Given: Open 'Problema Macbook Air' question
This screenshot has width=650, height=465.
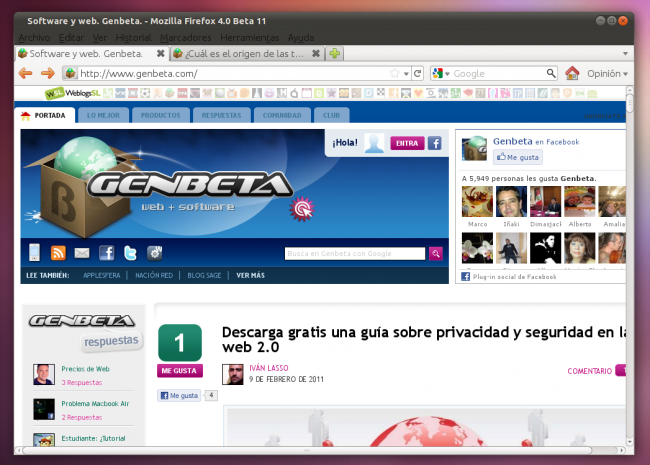Looking at the screenshot, I should [x=95, y=404].
